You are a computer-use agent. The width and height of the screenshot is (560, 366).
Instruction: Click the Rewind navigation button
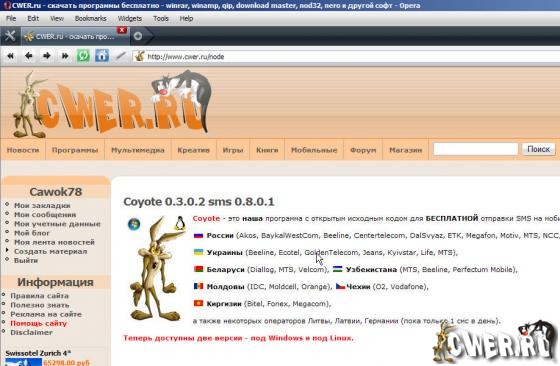(x=11, y=56)
